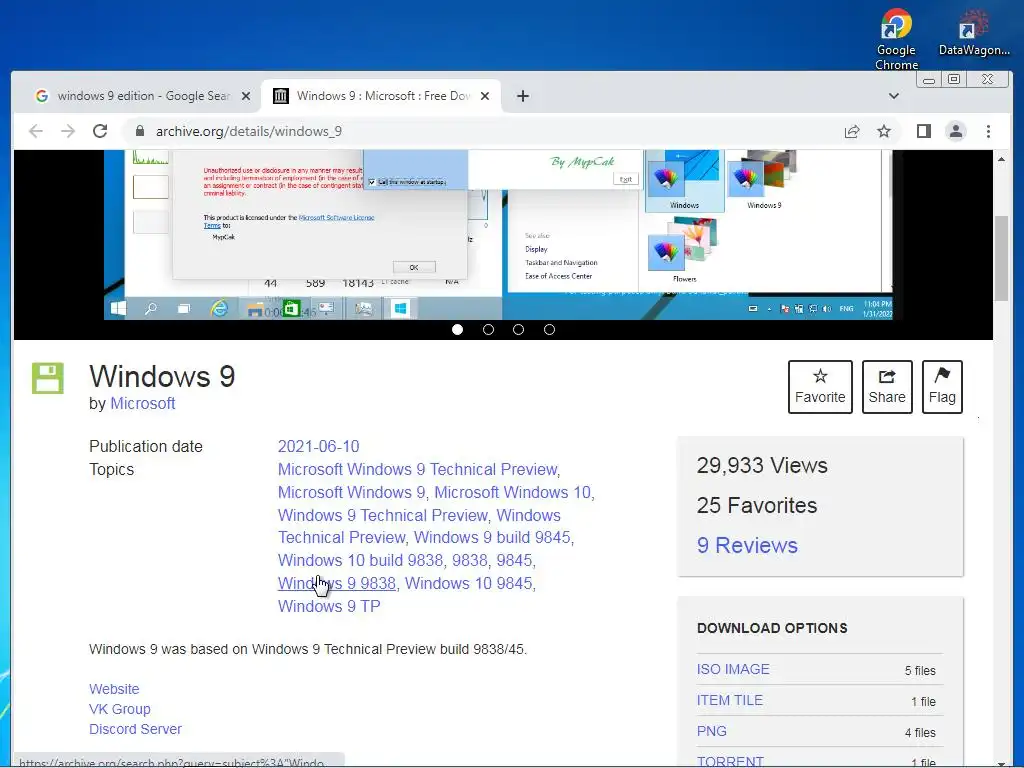
Task: Show PNG 4 files list
Action: coord(920,733)
